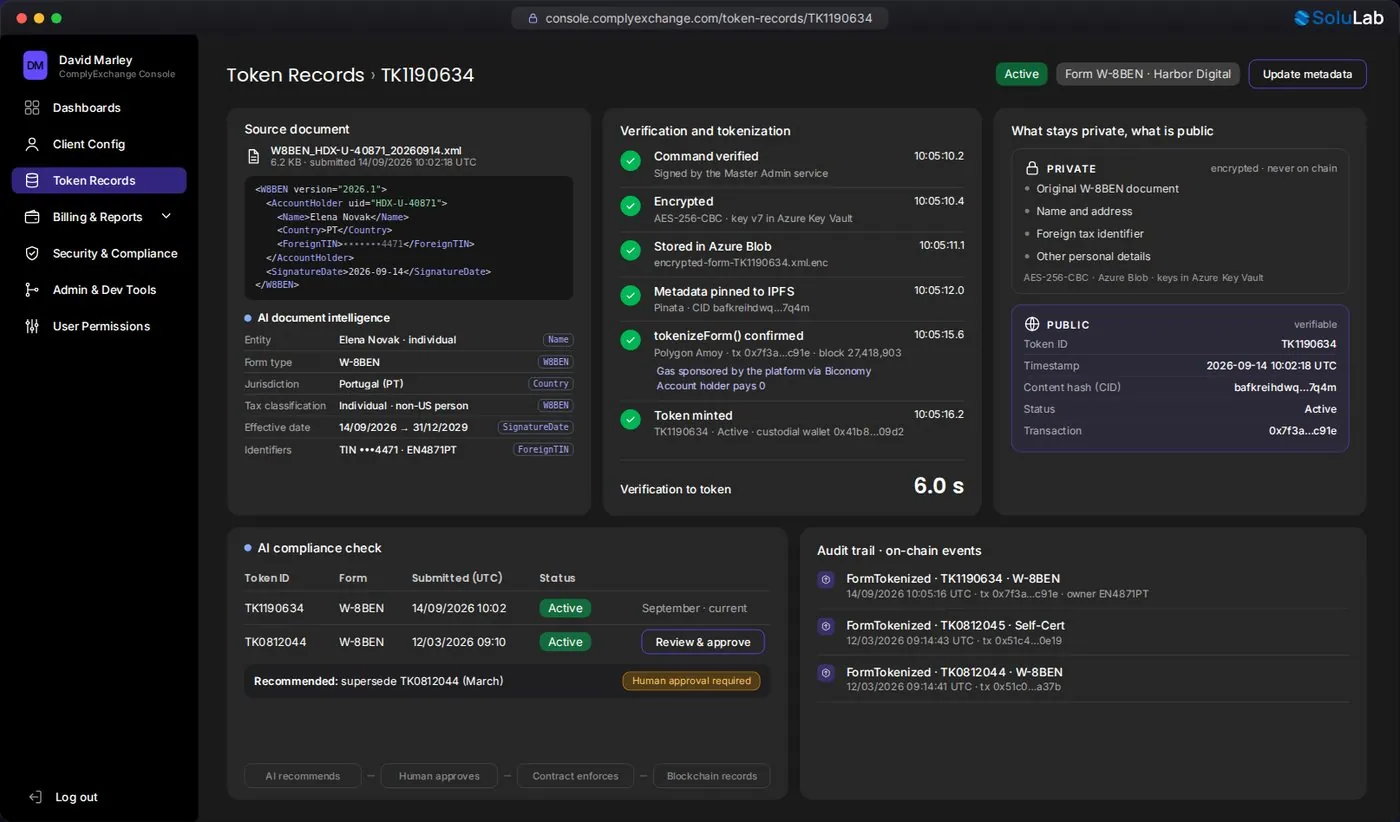Click token ID TK0812044 in compliance table

click(275, 642)
